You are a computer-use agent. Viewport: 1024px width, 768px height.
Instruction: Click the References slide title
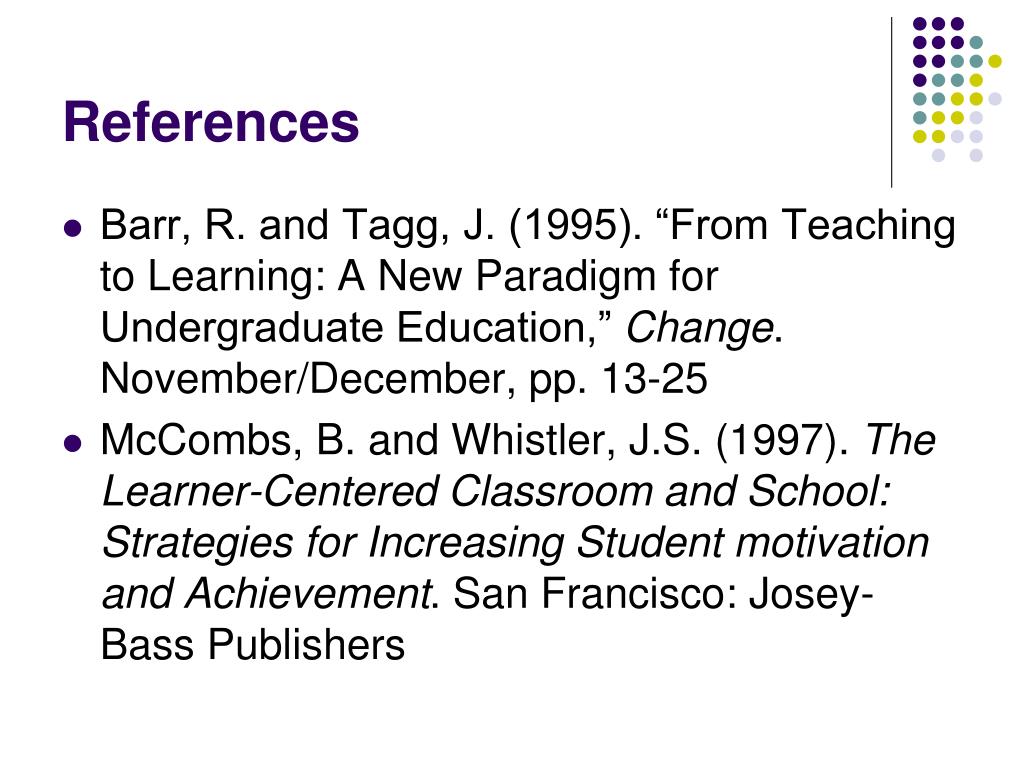coord(211,122)
